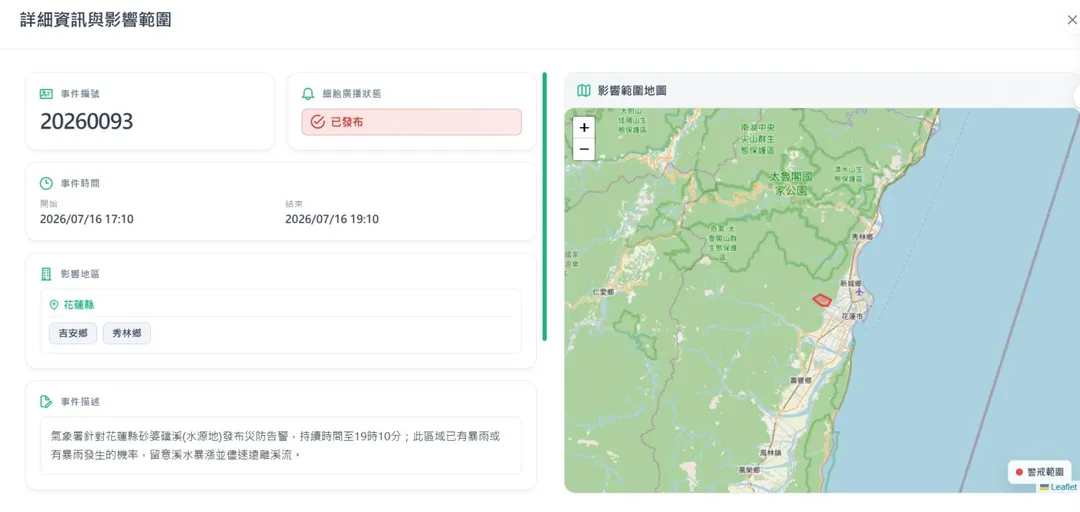Click the 仁愛鄉 label on the map
The height and width of the screenshot is (512, 1080).
603,291
